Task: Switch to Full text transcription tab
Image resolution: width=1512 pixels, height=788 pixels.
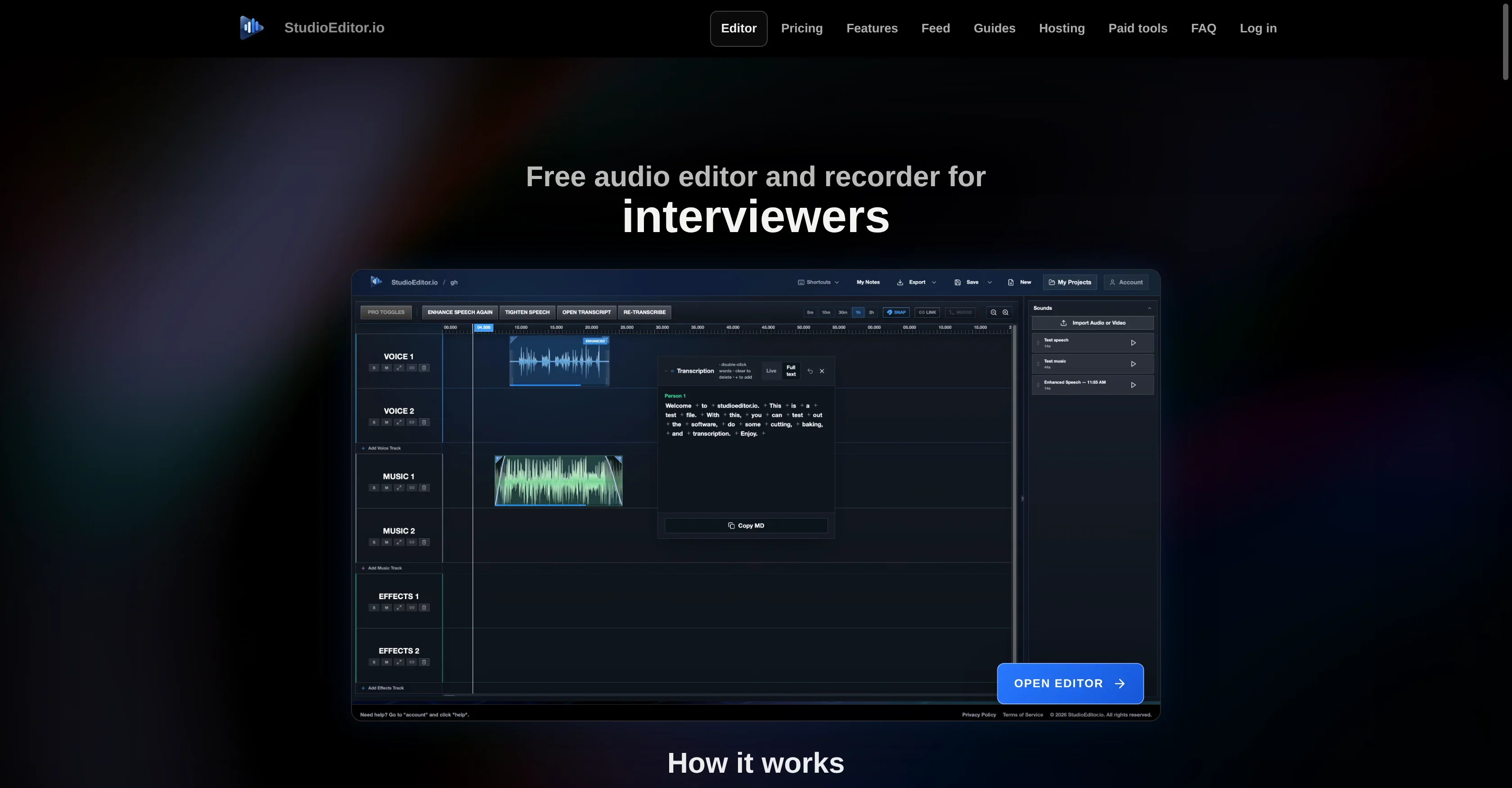Action: 791,371
